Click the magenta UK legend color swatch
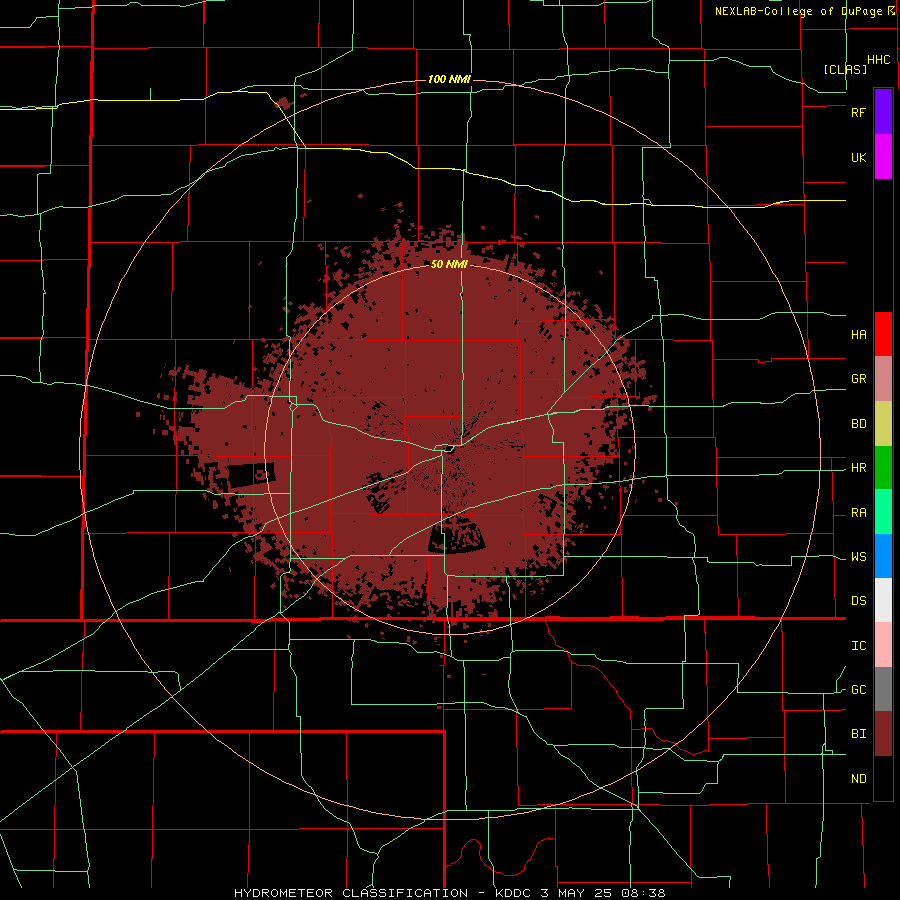This screenshot has height=900, width=900. point(883,157)
